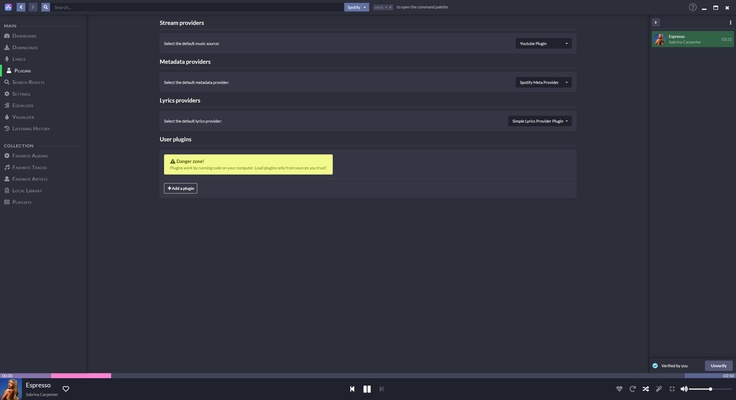Open the Spotify search provider dropdown
This screenshot has height=400, width=736.
356,7
